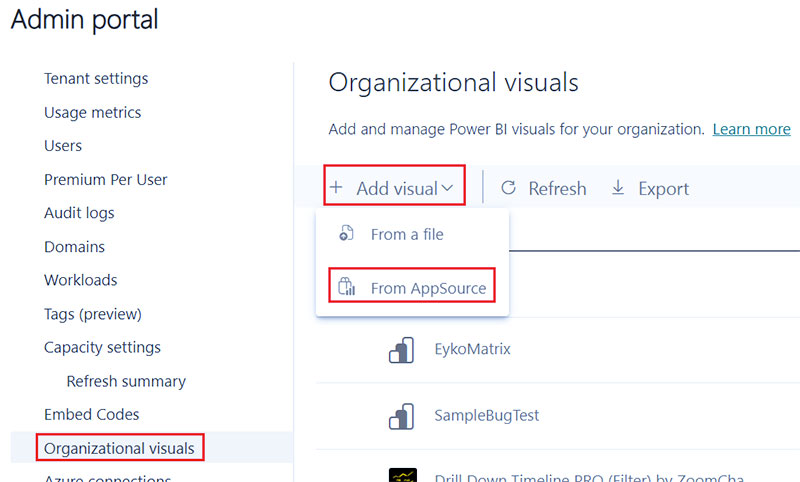The image size is (800, 482).
Task: Go to Tenant settings
Action: (96, 79)
